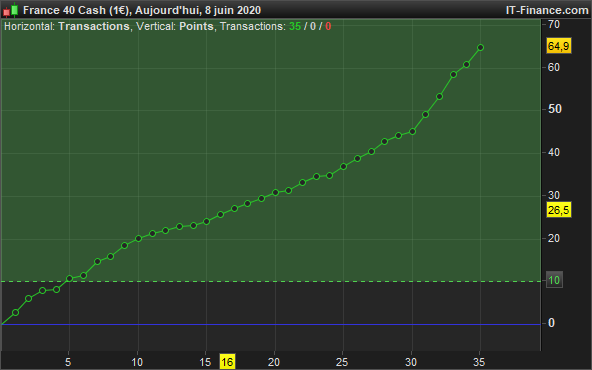The image size is (592, 370).
Task: Select the data point at transaction 10
Action: point(138,239)
